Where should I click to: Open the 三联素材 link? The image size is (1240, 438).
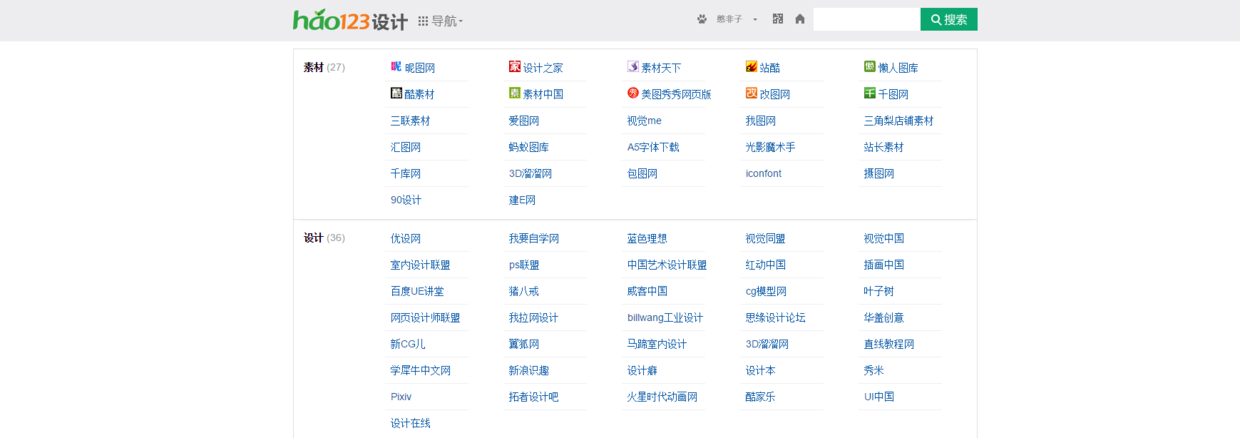pos(410,120)
